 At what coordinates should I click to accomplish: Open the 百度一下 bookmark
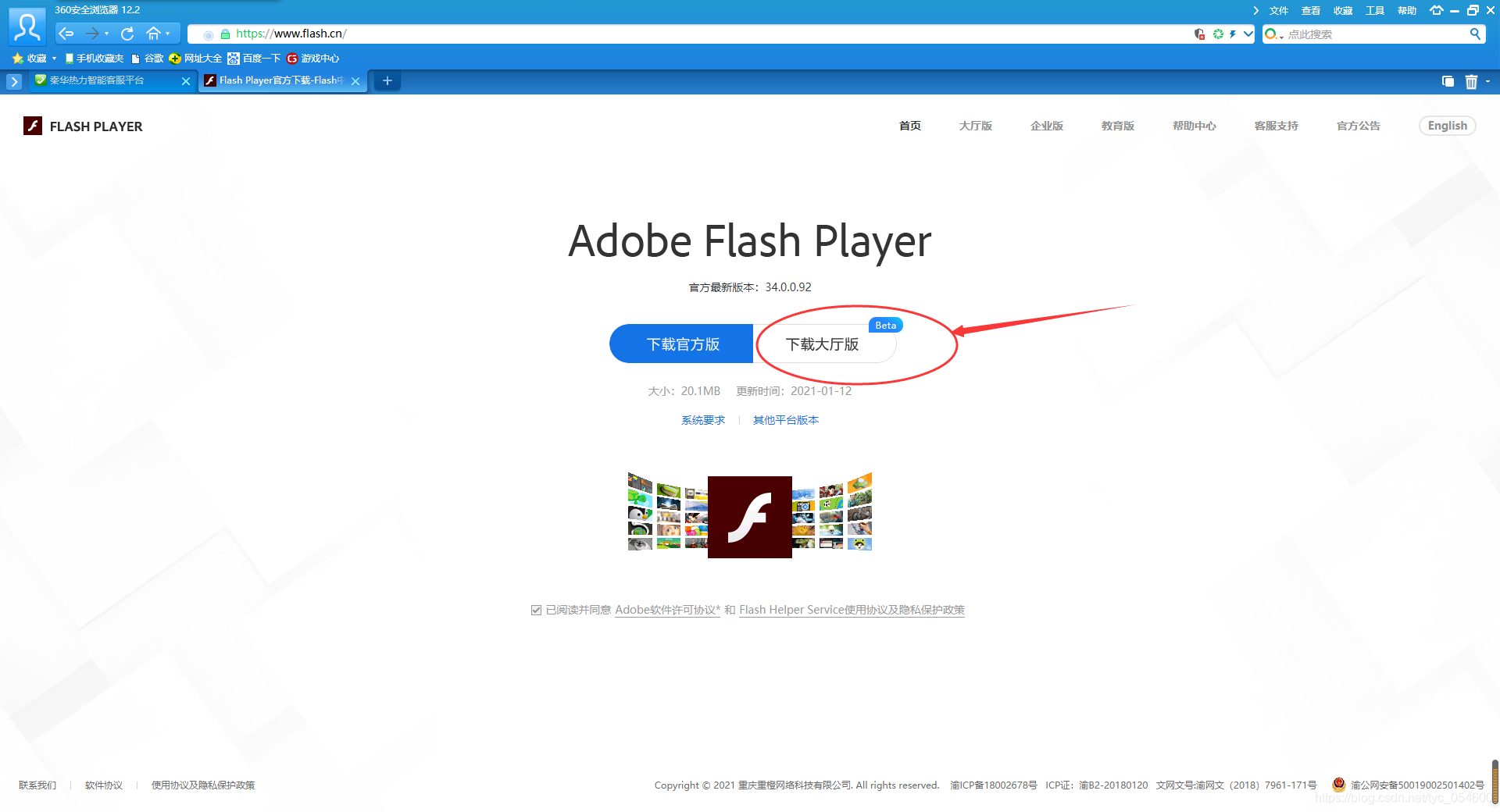coord(254,59)
